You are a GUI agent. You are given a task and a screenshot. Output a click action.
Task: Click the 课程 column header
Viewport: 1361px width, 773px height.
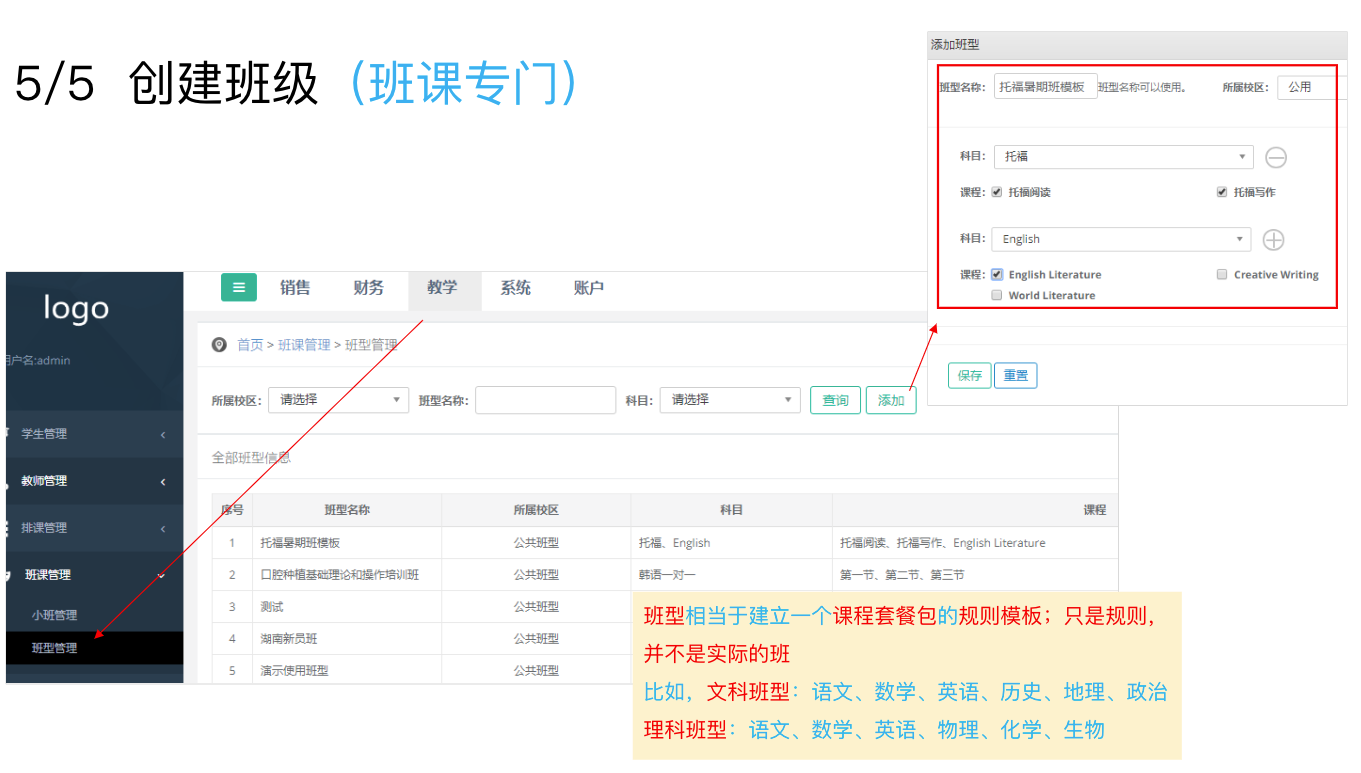tap(1095, 510)
